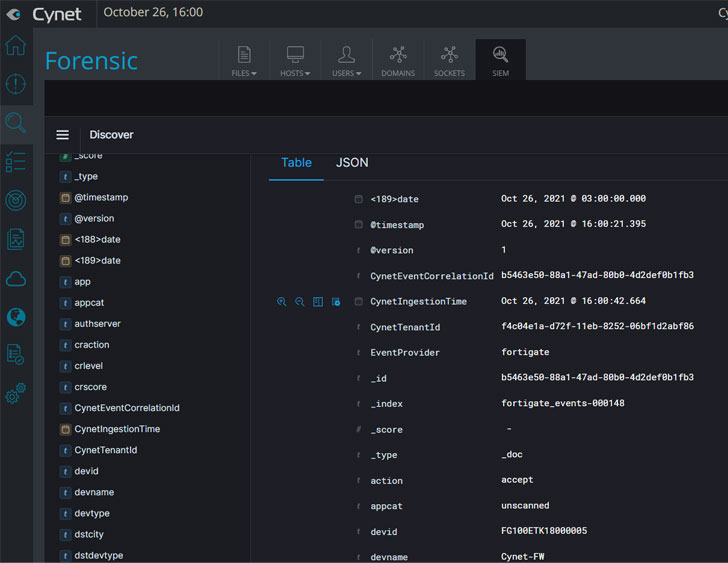Select _type field in field list
Screen dimensions: 728x563
pyautogui.click(x=86, y=176)
